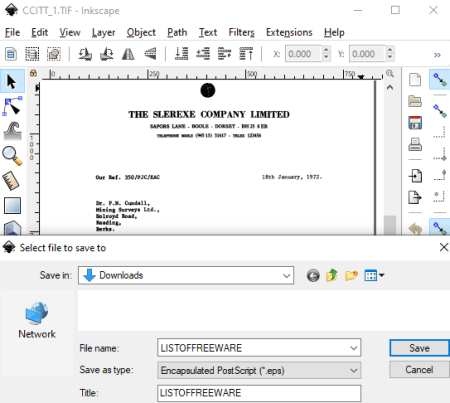This screenshot has height=403, width=450.
Task: Open the Layer menu
Action: coord(103,32)
